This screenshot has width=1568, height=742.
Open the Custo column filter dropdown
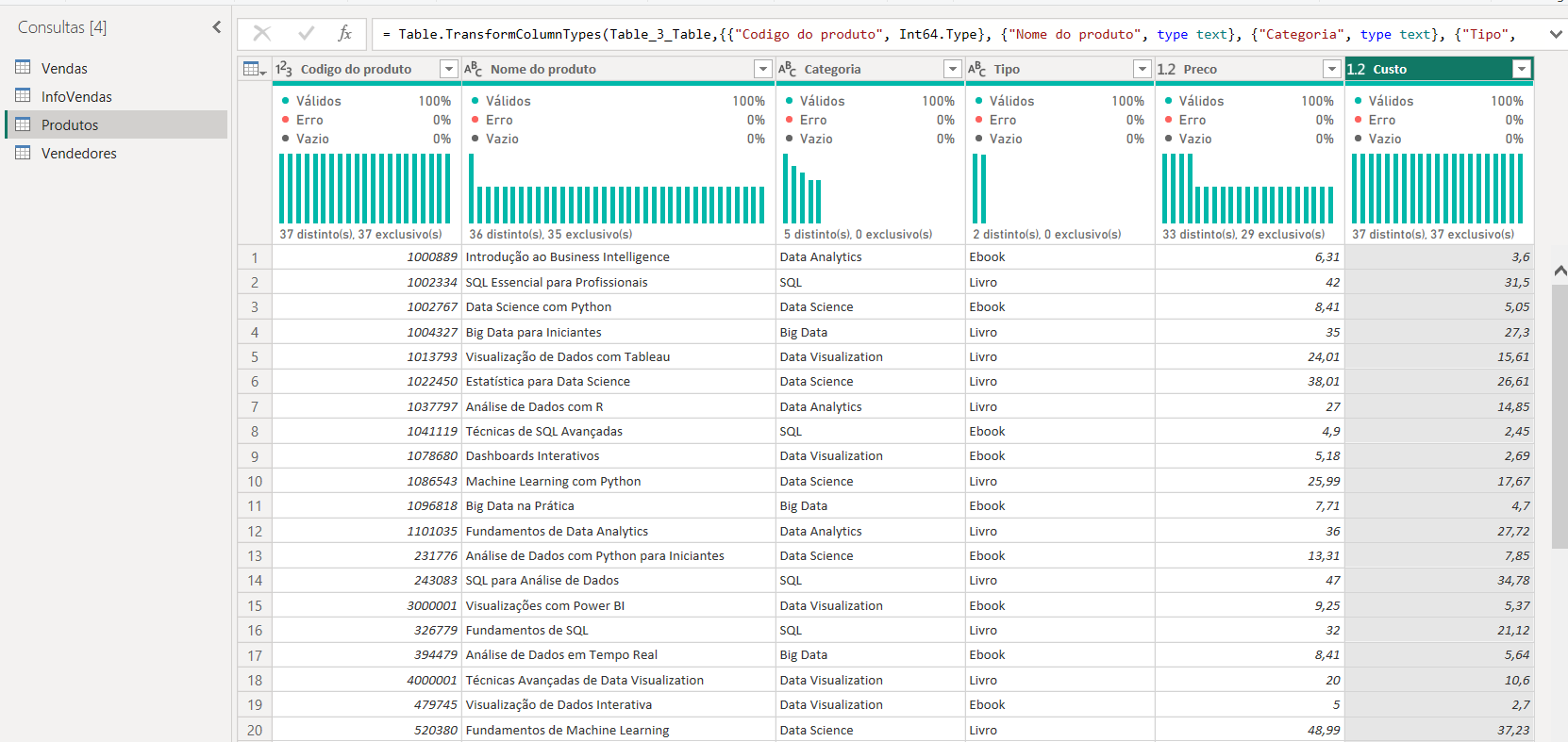coord(1522,69)
